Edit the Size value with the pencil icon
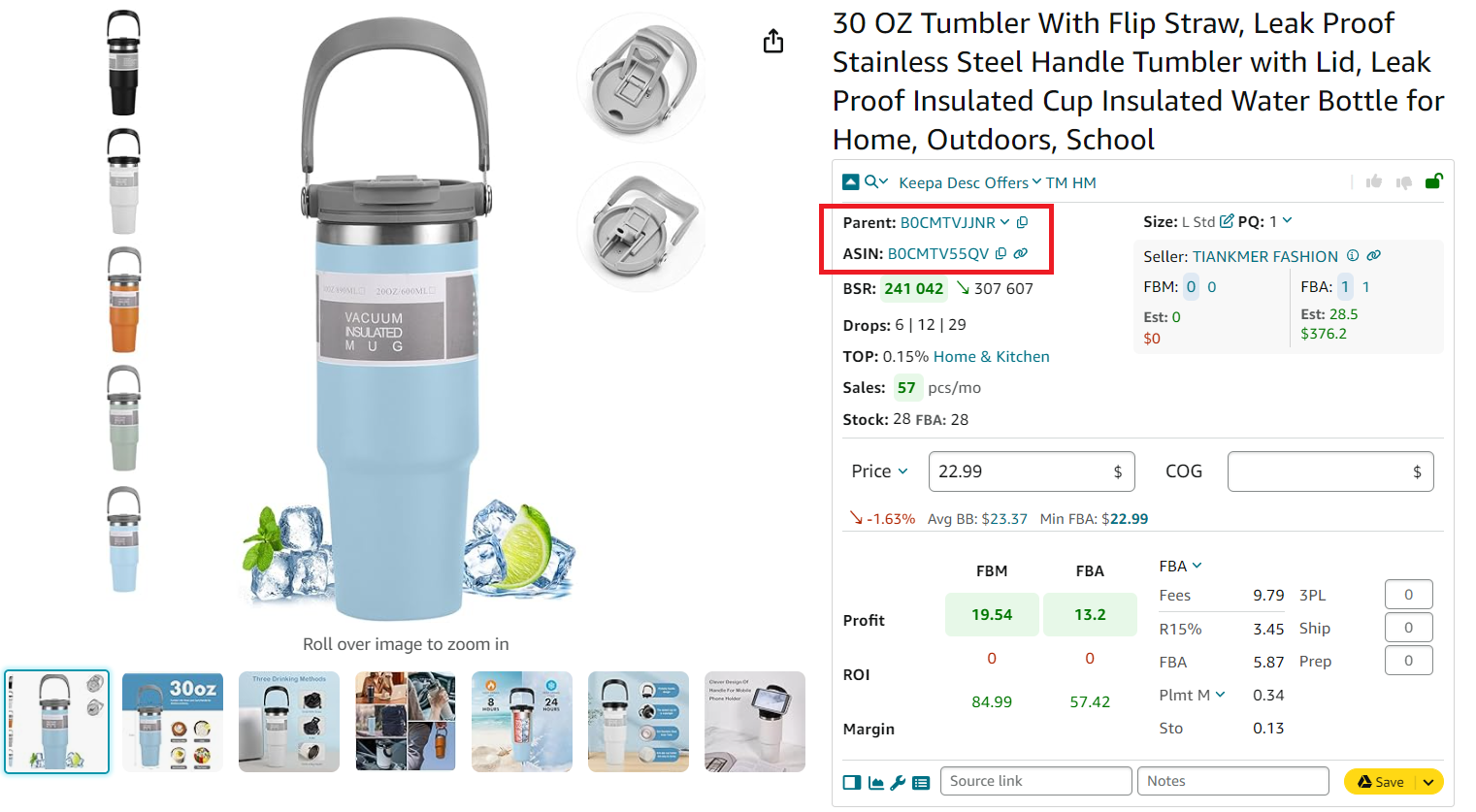The width and height of the screenshot is (1476, 812). (1226, 219)
